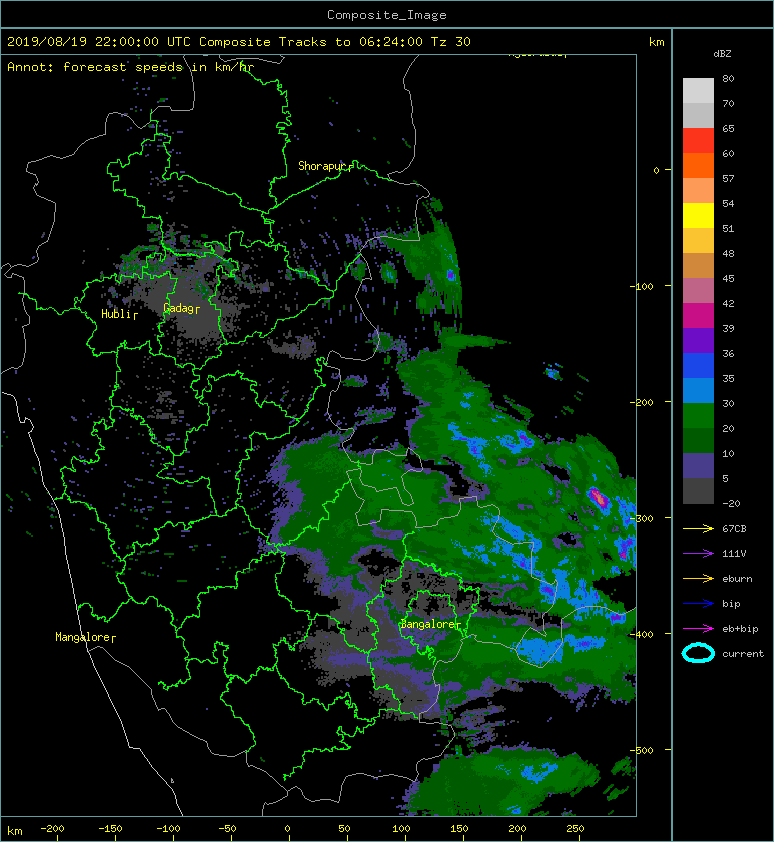Click the 0 tick on vertical km axis
The image size is (774, 842).
[x=656, y=170]
